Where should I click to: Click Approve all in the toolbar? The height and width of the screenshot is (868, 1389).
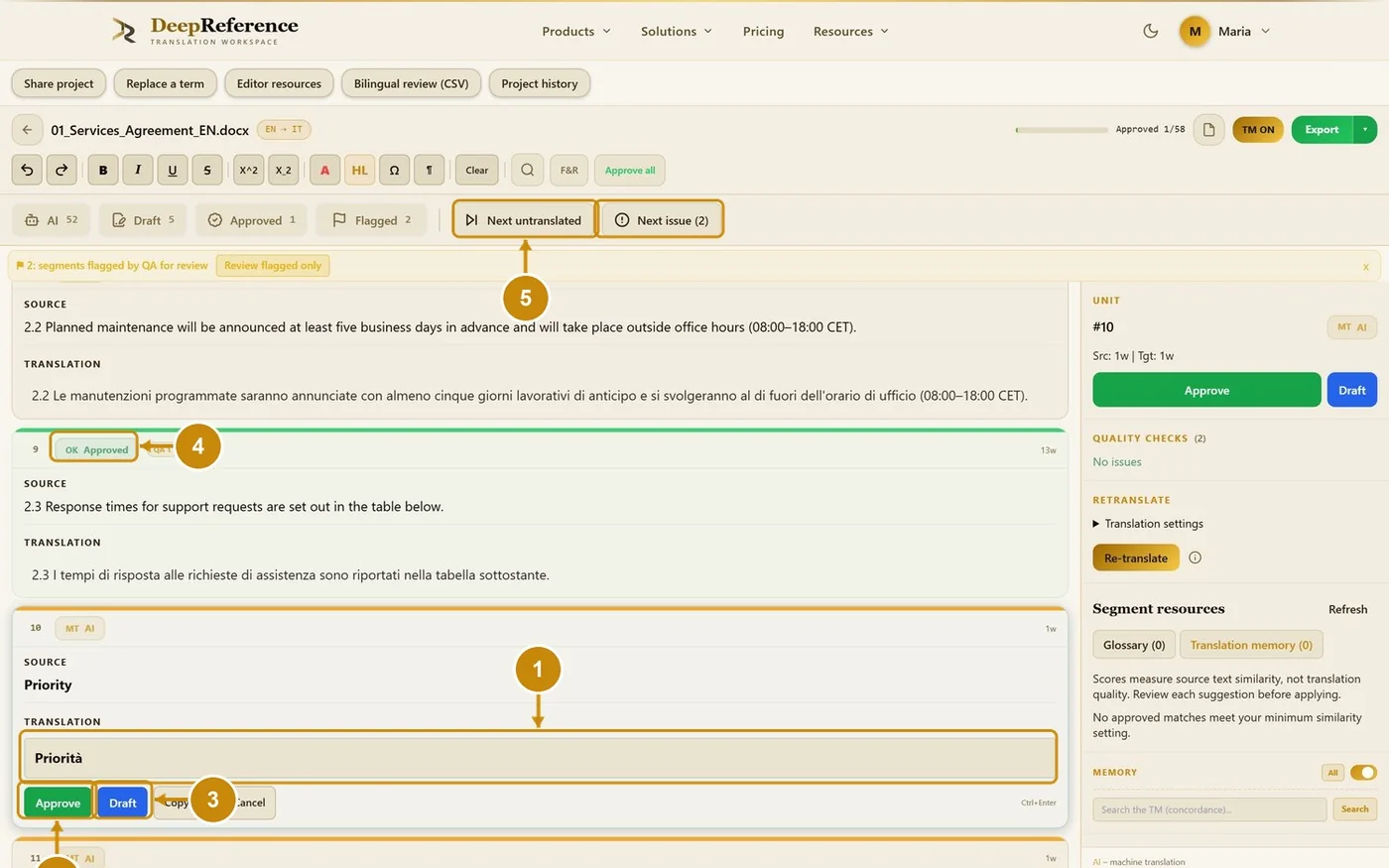[630, 170]
